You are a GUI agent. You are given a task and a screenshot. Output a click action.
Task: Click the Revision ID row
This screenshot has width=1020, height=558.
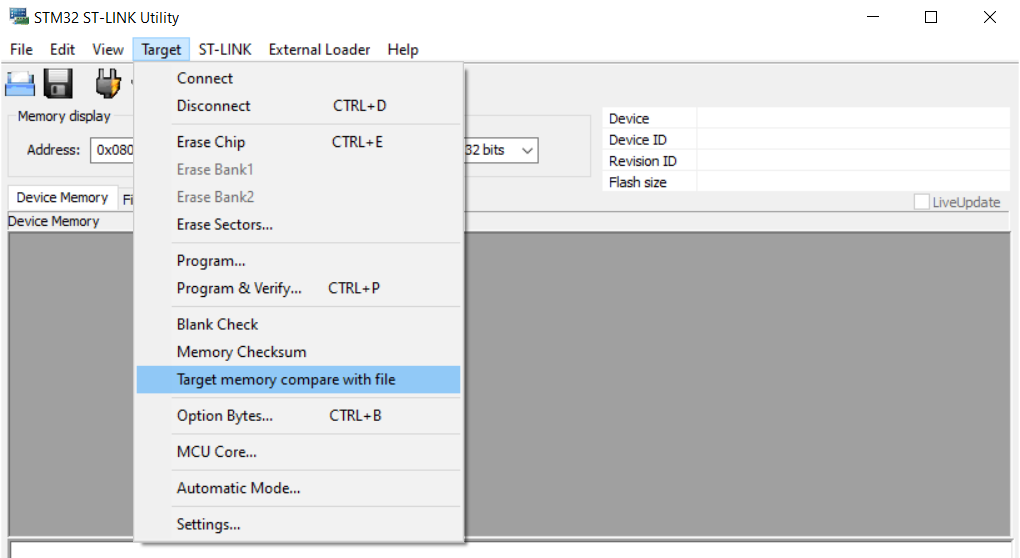tap(806, 161)
